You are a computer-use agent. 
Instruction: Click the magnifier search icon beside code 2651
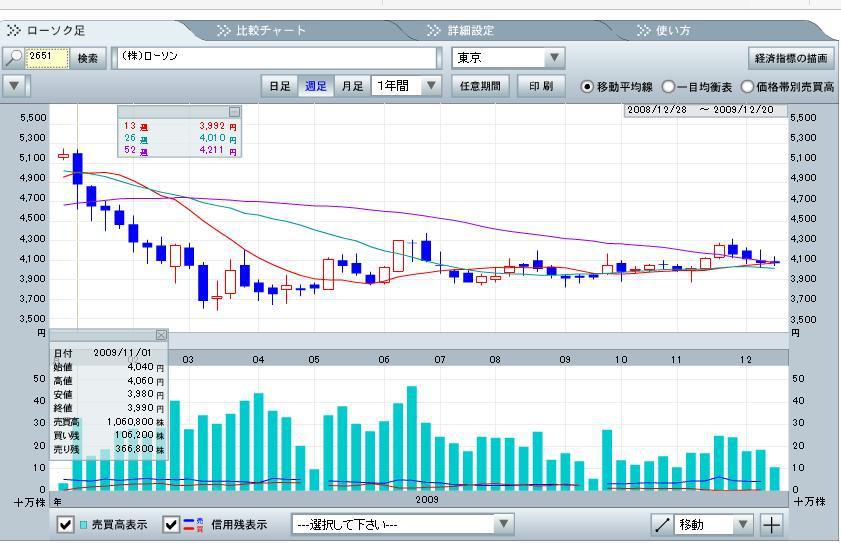point(15,58)
